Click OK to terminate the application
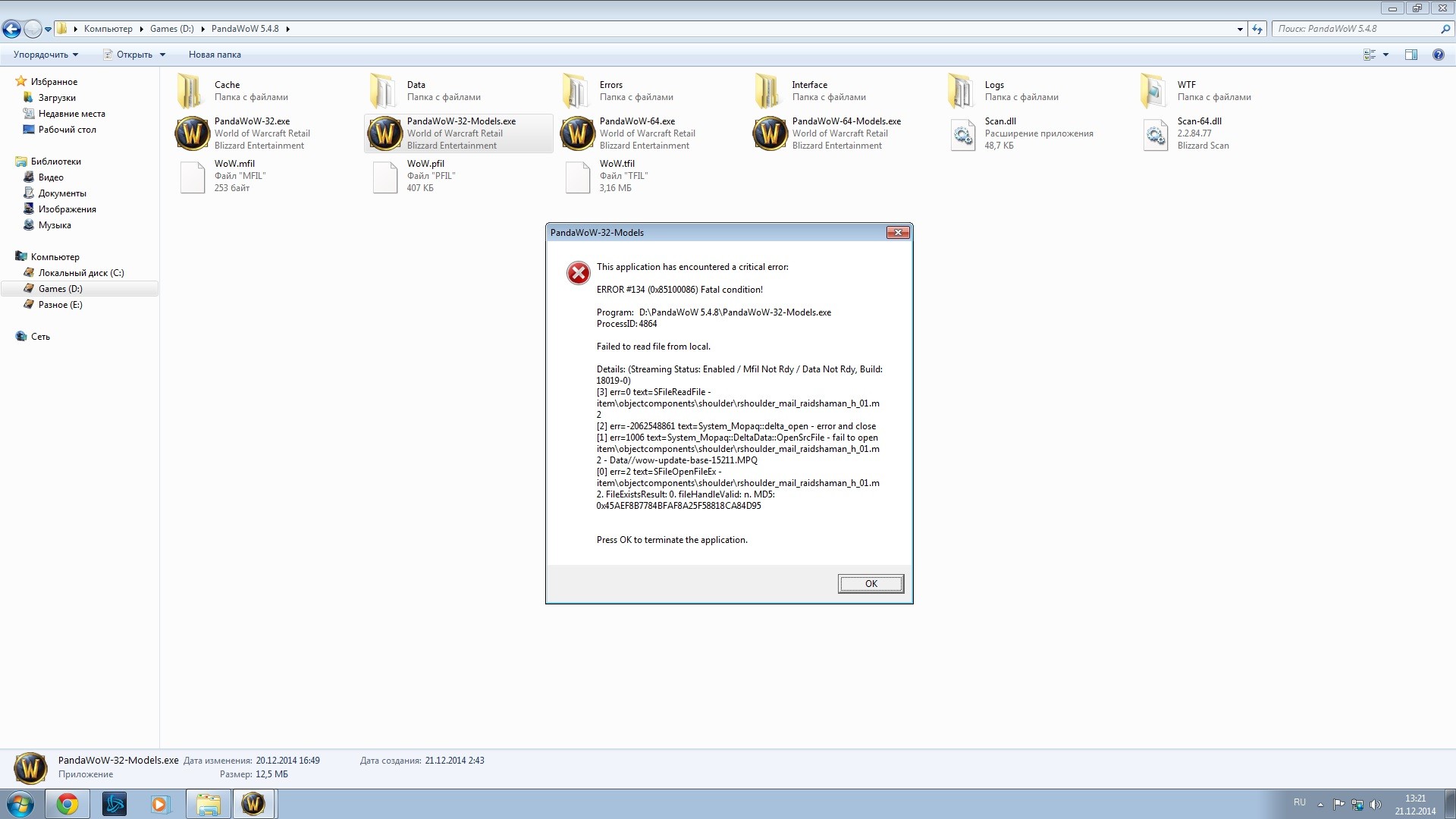This screenshot has width=1456, height=819. 871,583
